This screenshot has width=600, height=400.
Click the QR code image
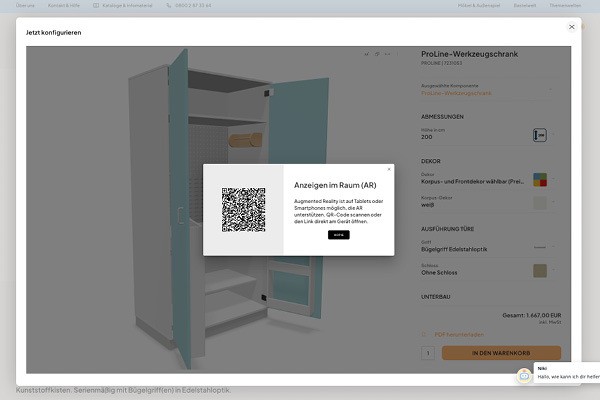[244, 209]
